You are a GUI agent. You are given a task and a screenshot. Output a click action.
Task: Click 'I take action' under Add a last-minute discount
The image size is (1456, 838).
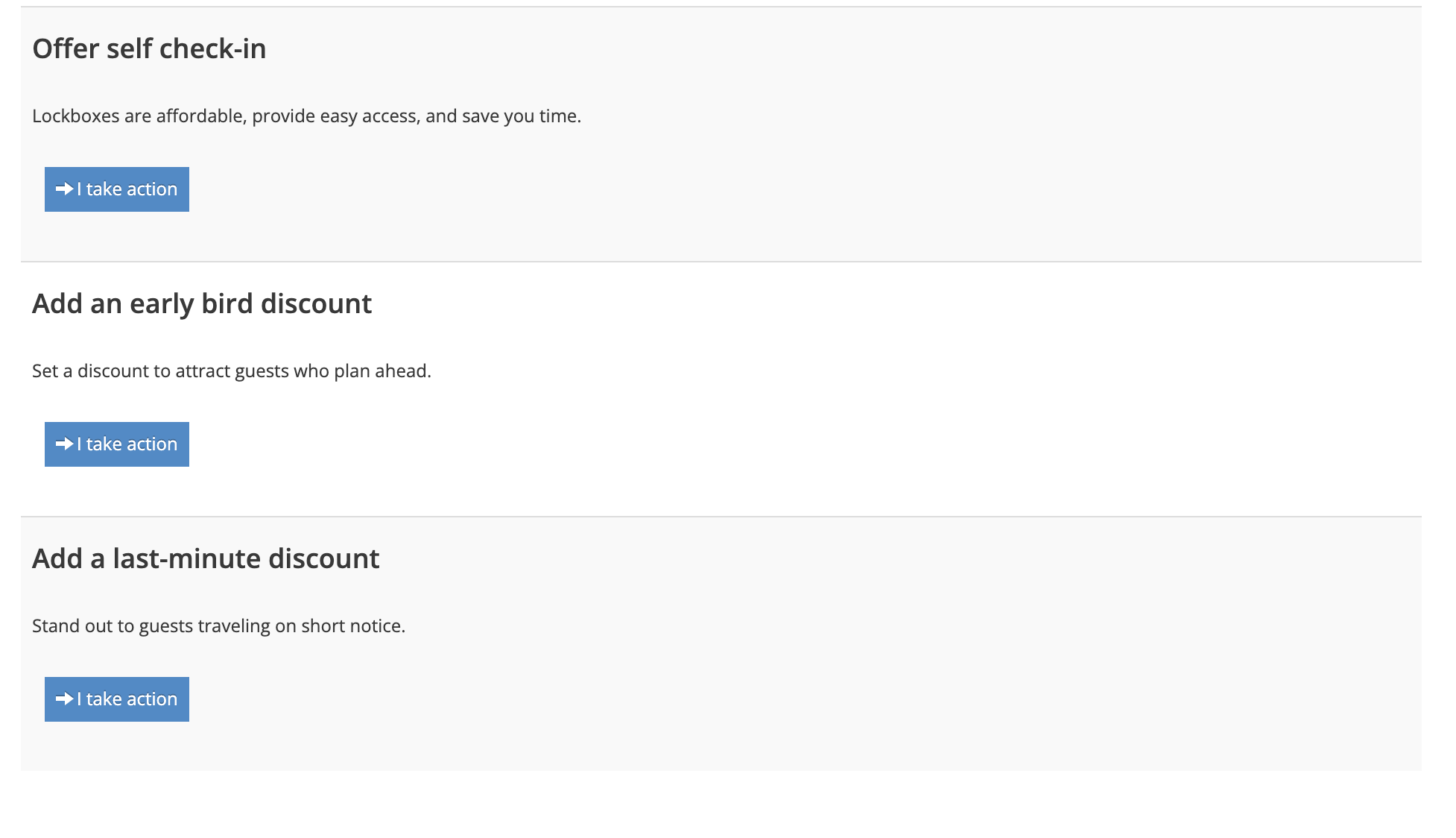coord(116,699)
